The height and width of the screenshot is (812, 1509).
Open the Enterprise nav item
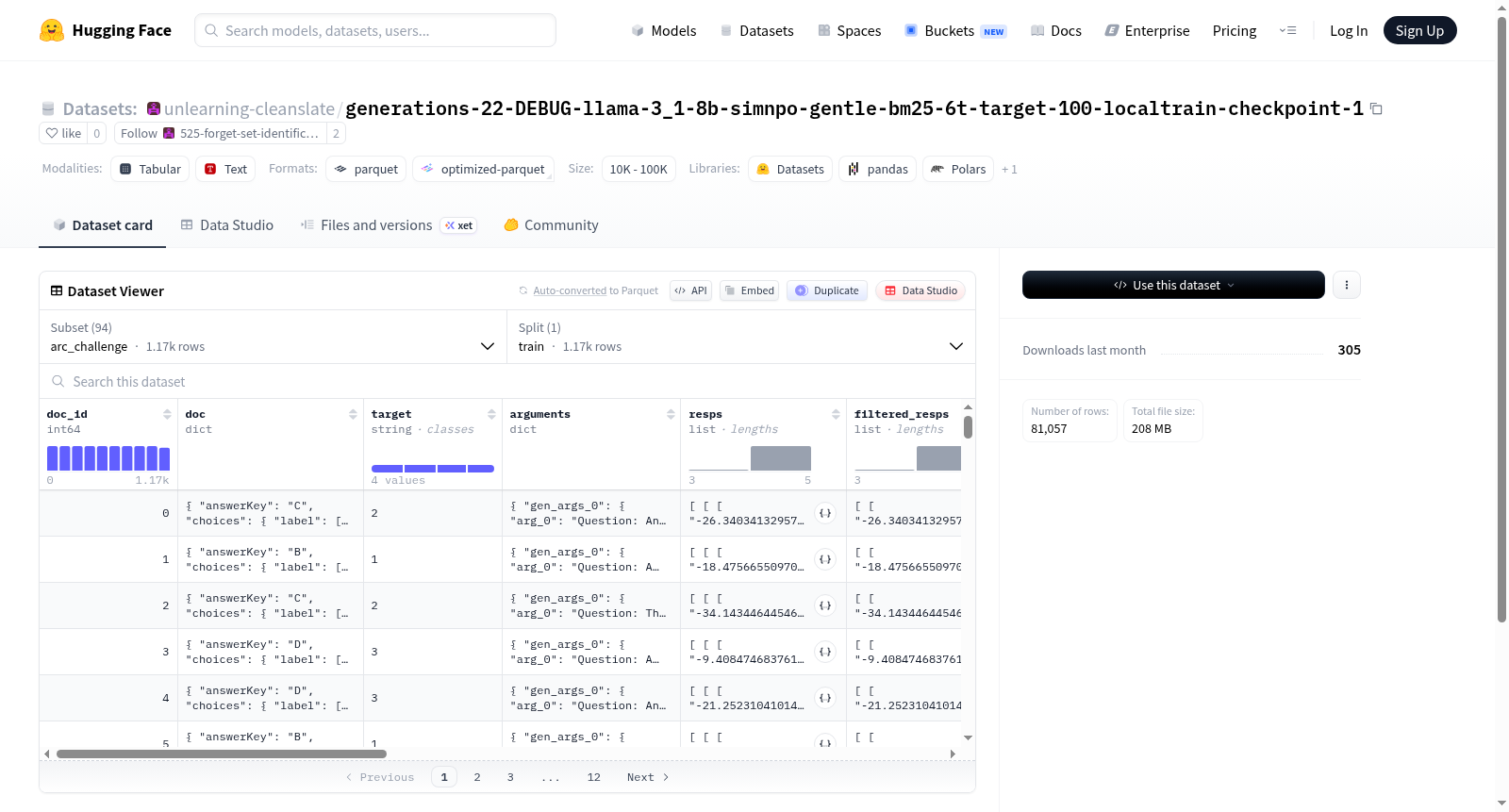coord(1148,30)
